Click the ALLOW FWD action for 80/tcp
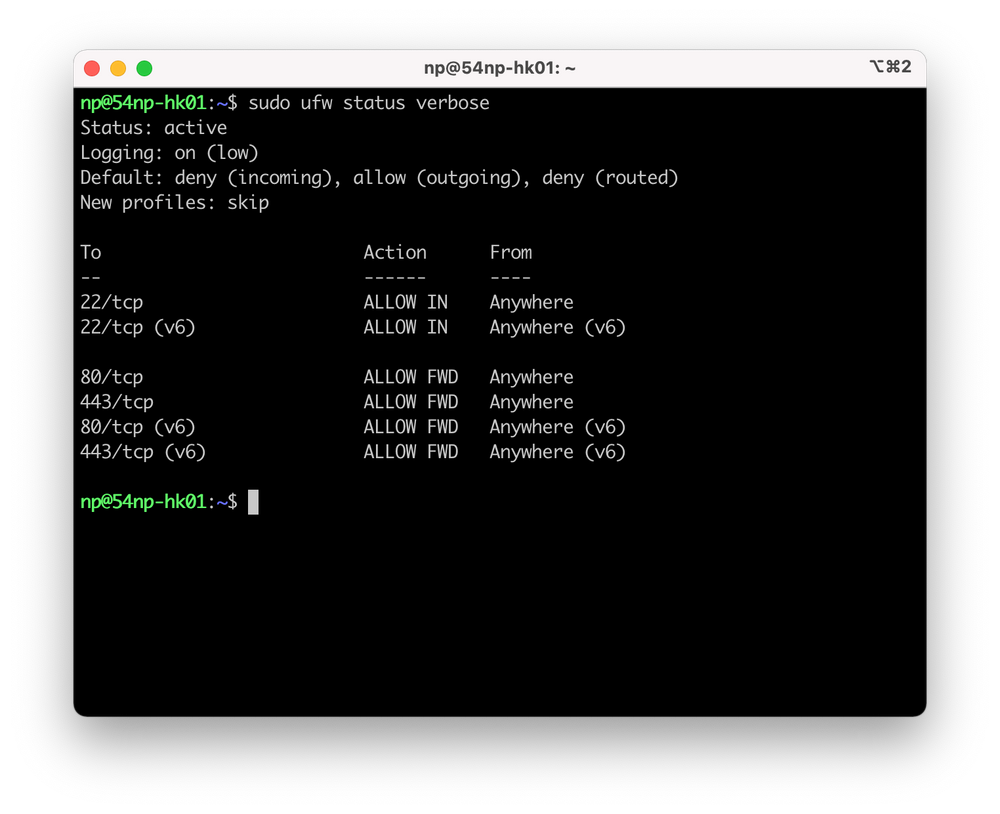Screen dimensions: 1000x814 (411, 376)
